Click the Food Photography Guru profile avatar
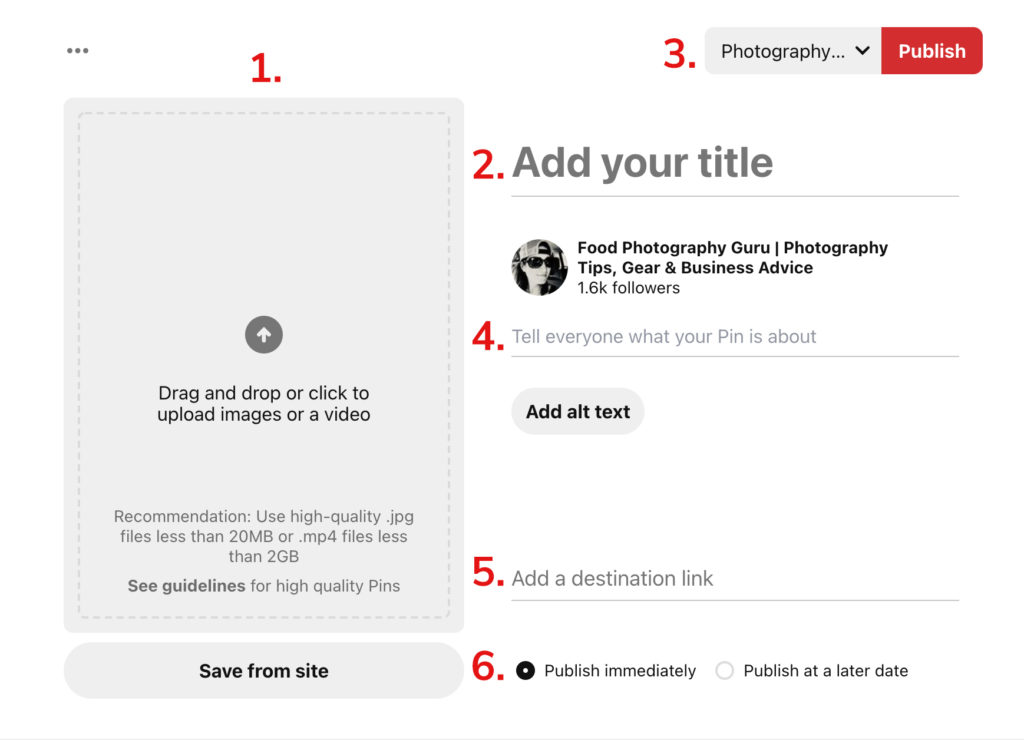 [540, 267]
